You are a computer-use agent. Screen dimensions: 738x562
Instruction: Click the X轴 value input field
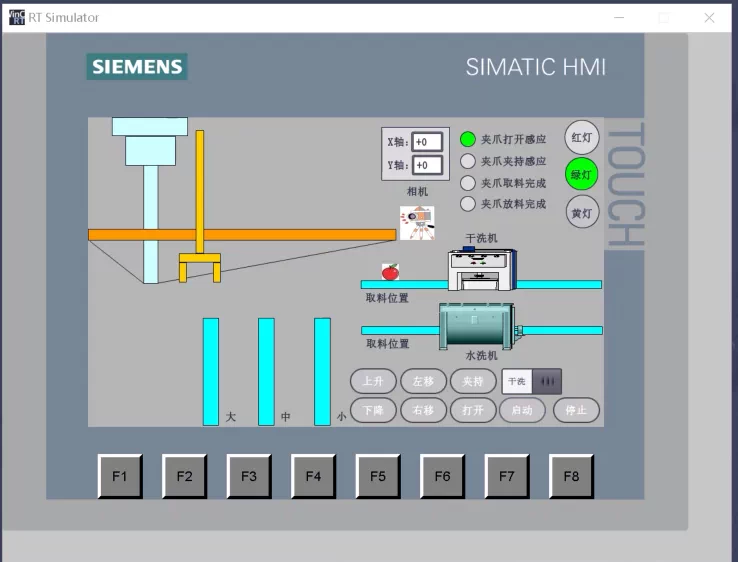(427, 142)
